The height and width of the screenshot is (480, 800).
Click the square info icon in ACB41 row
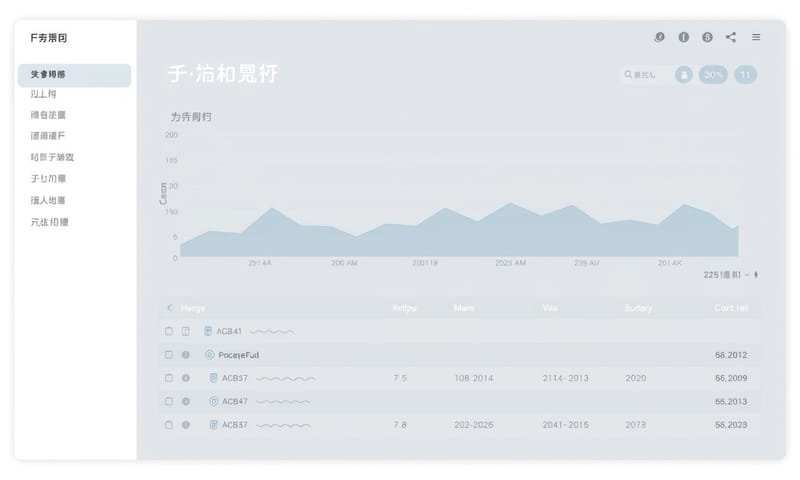pos(186,331)
